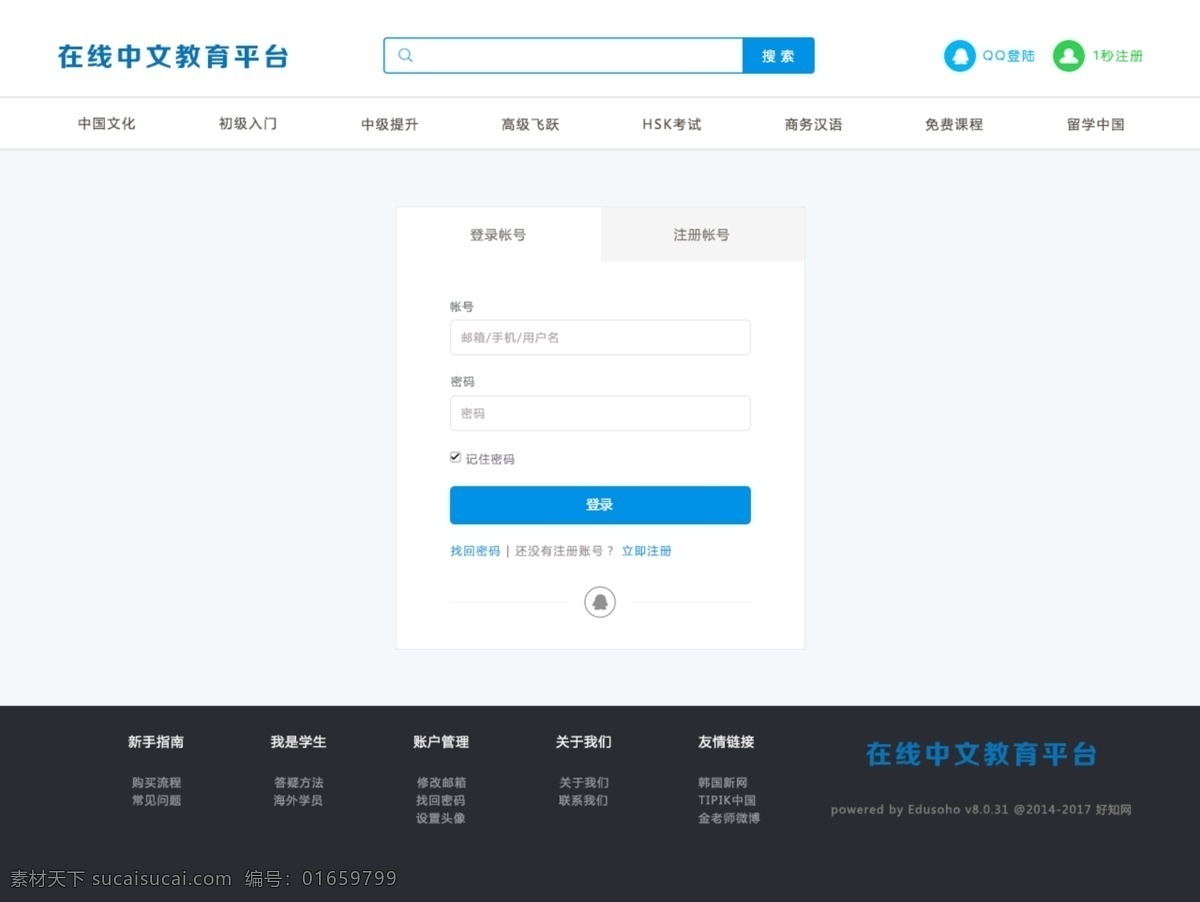Open footer link 常见问题
The width and height of the screenshot is (1200, 902).
coord(156,800)
